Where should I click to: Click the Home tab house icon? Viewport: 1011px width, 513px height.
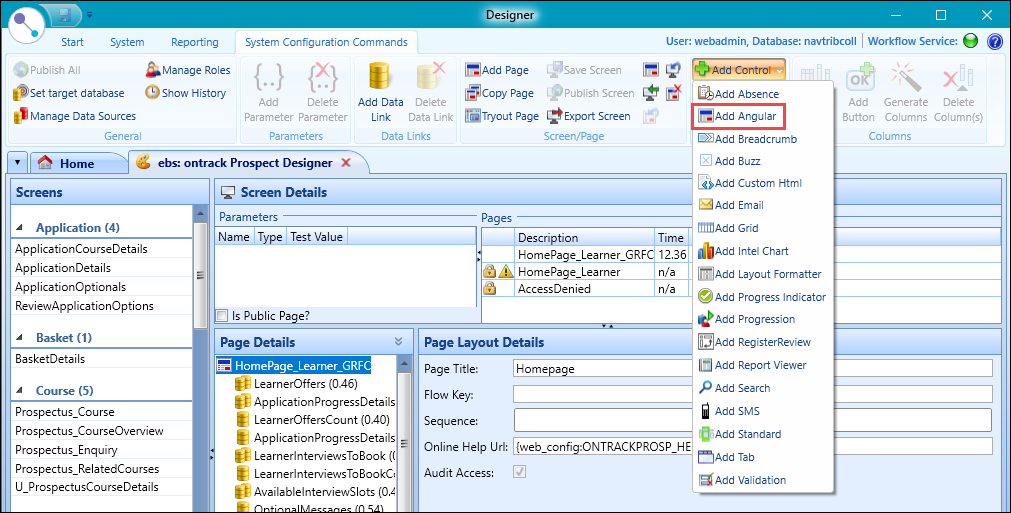[x=44, y=163]
